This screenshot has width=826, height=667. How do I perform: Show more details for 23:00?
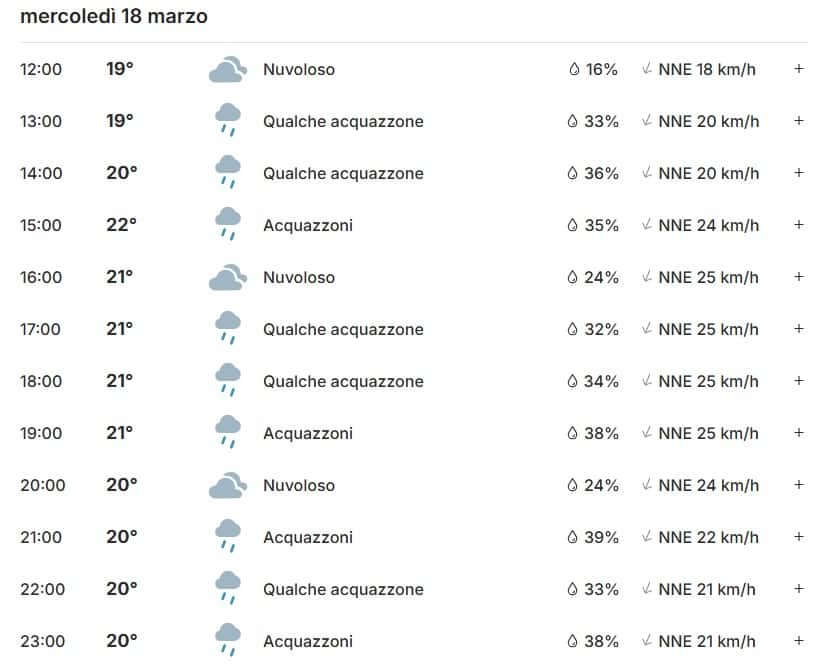[x=799, y=641]
